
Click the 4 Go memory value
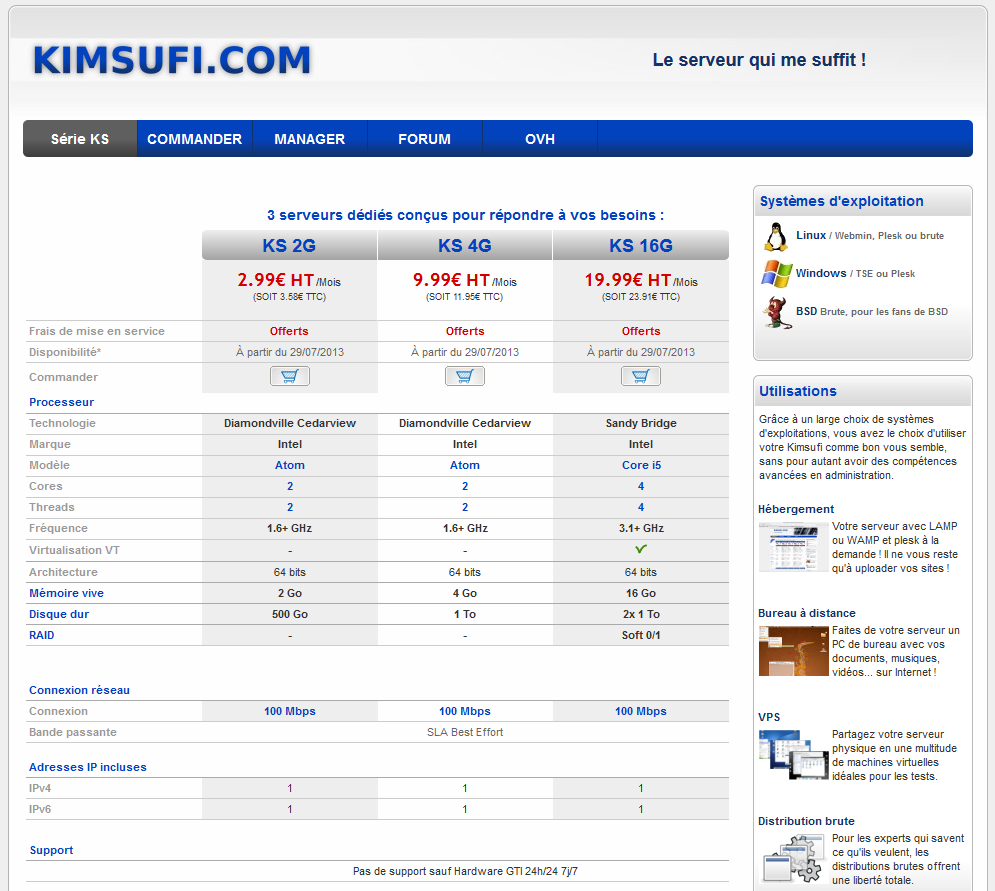click(x=465, y=593)
